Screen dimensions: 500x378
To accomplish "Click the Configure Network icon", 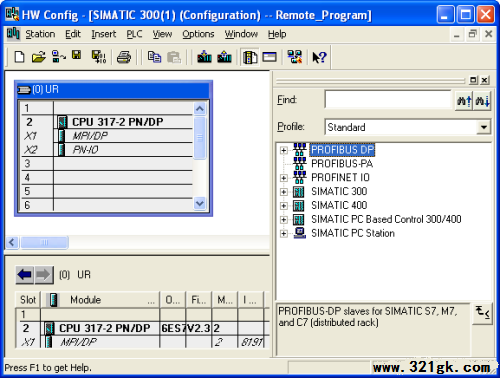I will point(295,57).
